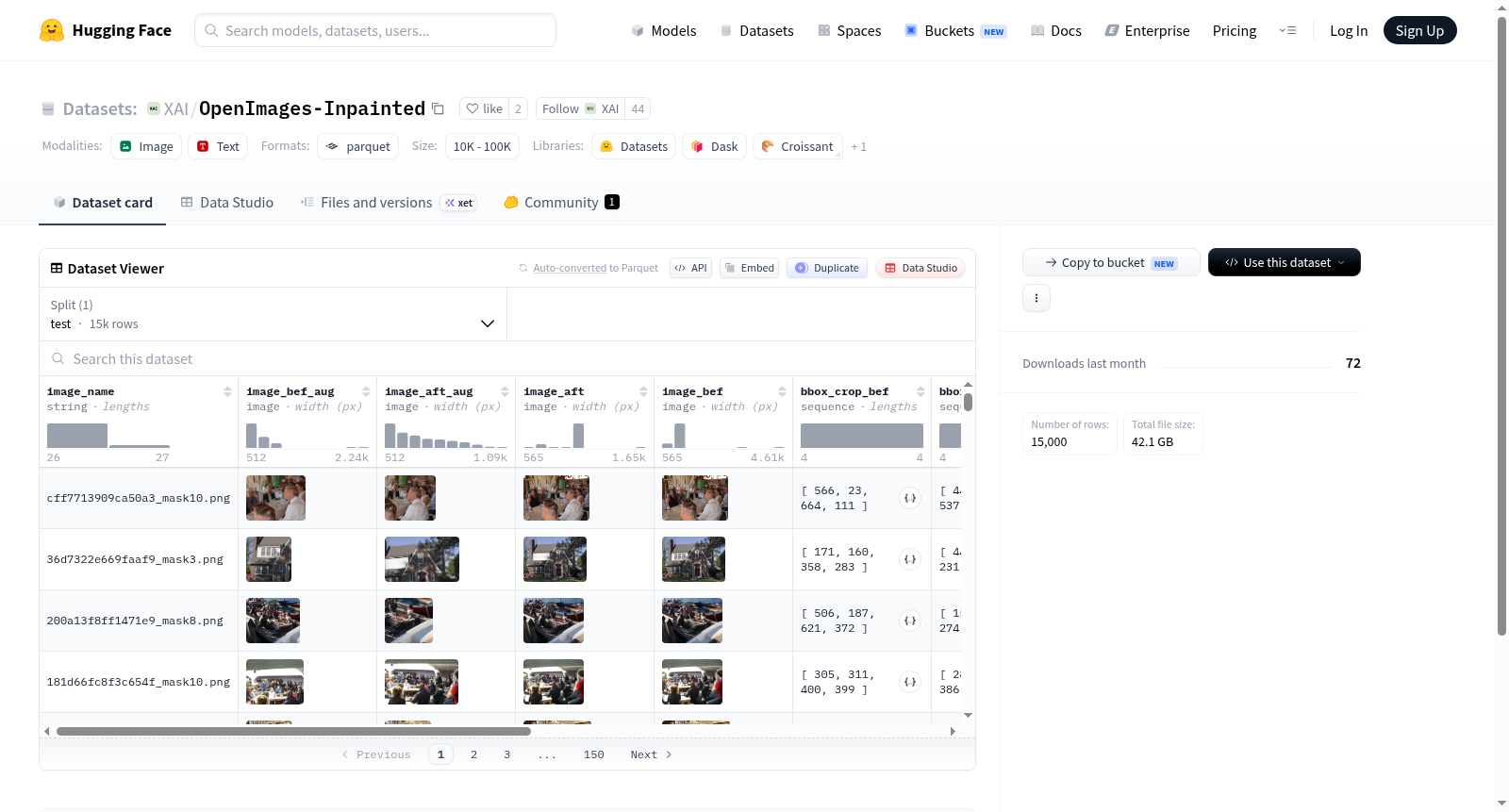Open the Croissant library tag
The height and width of the screenshot is (812, 1509).
[798, 146]
